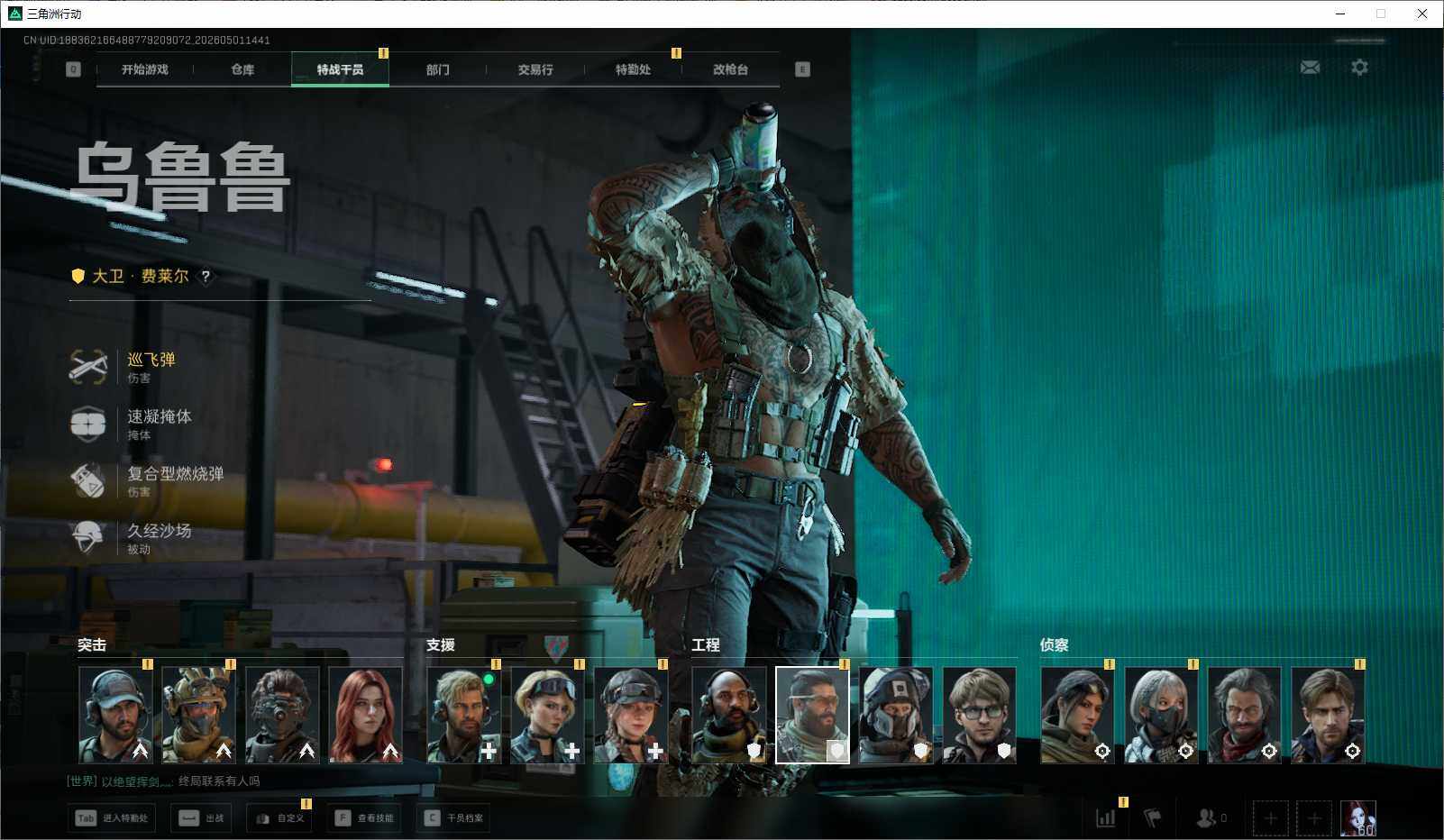This screenshot has height=840, width=1444.
Task: Switch to the 特勤处 tab
Action: click(x=633, y=69)
